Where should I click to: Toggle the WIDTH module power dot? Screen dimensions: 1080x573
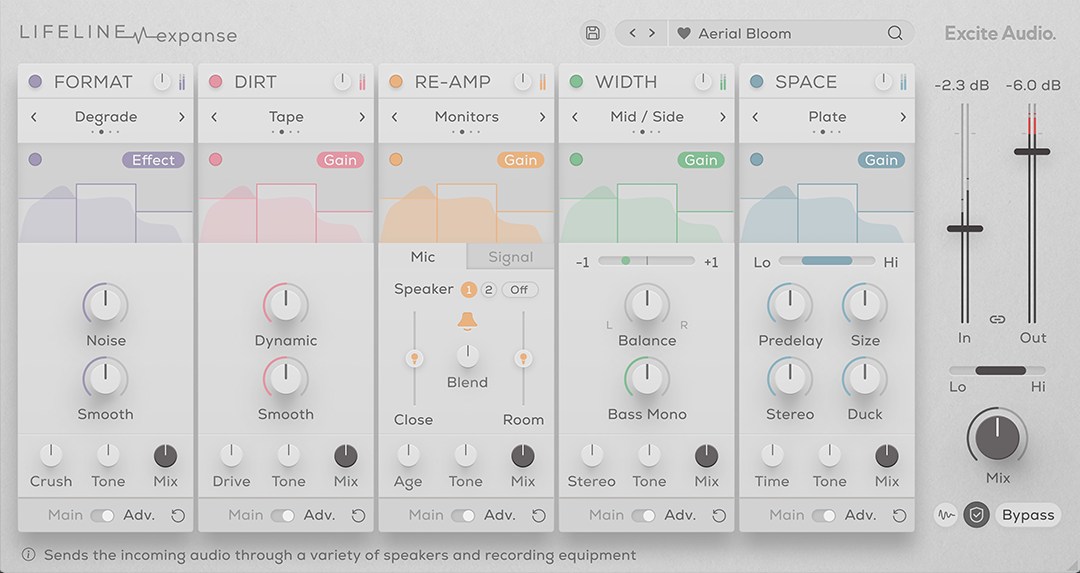point(576,82)
